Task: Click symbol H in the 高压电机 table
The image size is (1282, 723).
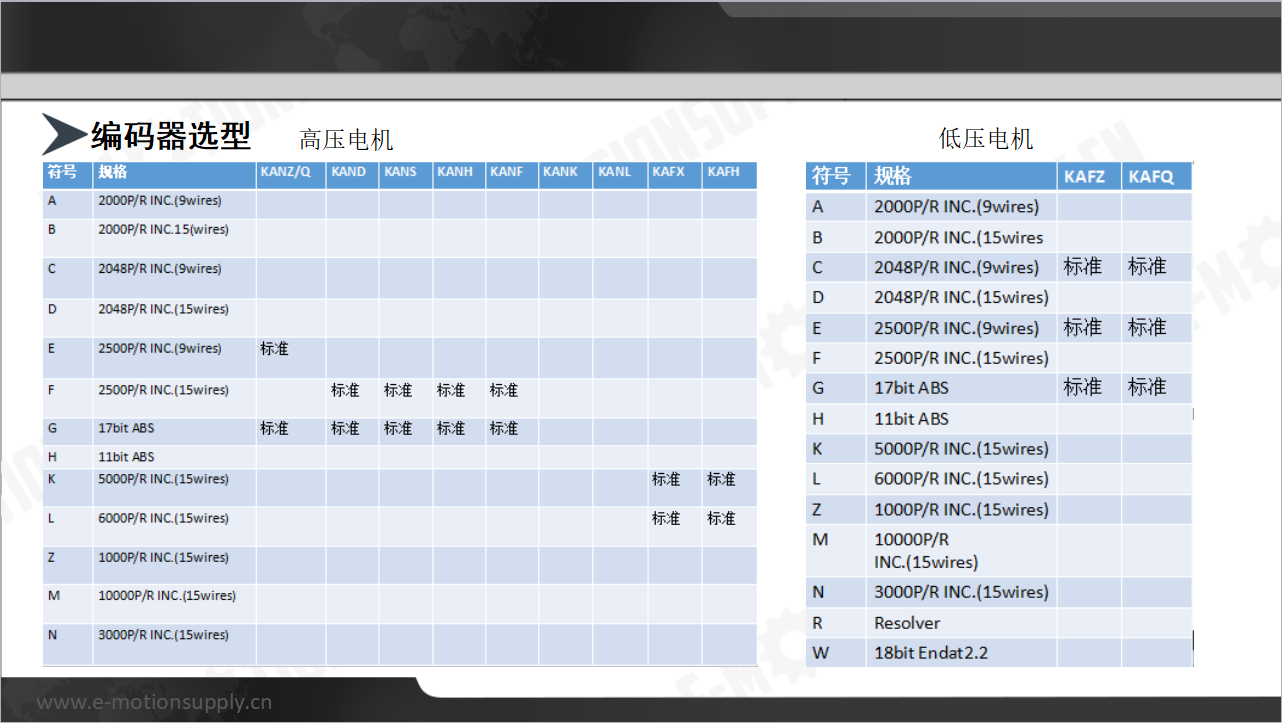Action: [52, 457]
